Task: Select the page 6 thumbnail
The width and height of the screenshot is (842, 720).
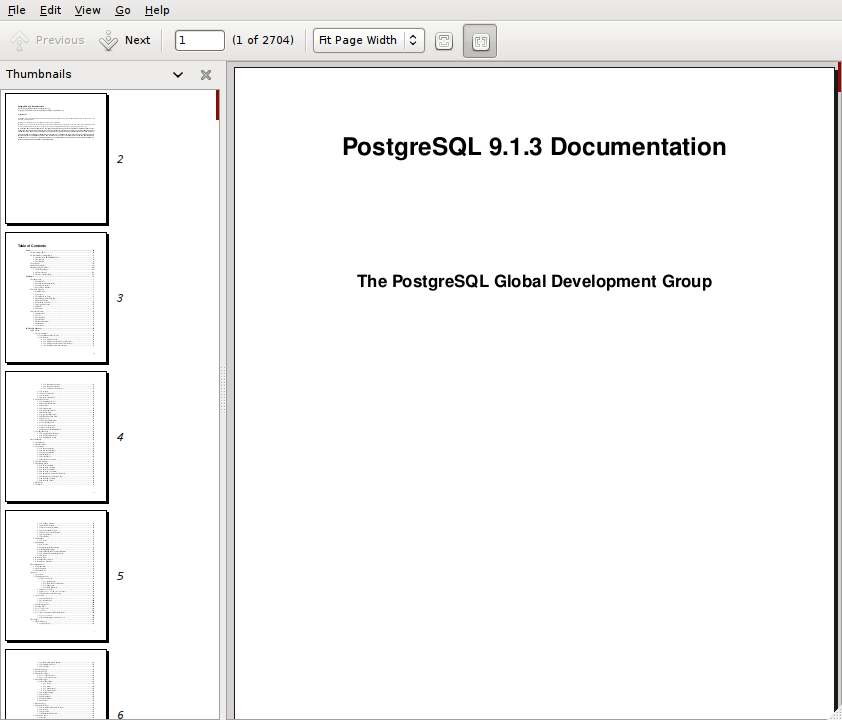Action: (x=56, y=685)
